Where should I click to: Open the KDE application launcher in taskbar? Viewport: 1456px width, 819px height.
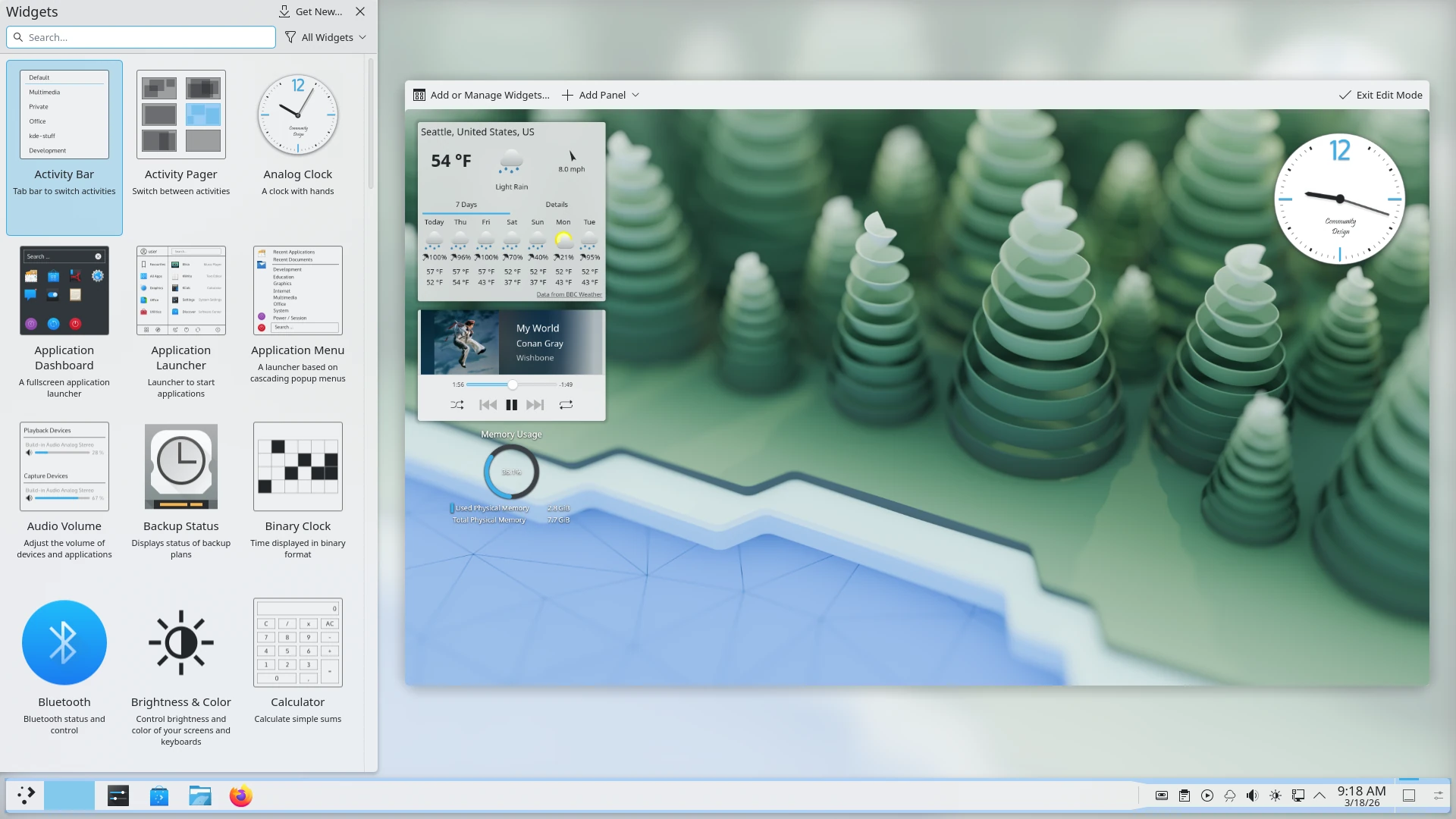click(x=27, y=795)
